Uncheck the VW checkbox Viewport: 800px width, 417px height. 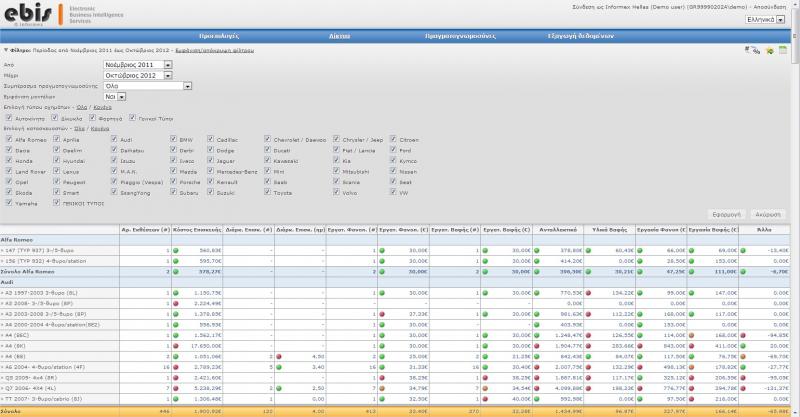(393, 192)
